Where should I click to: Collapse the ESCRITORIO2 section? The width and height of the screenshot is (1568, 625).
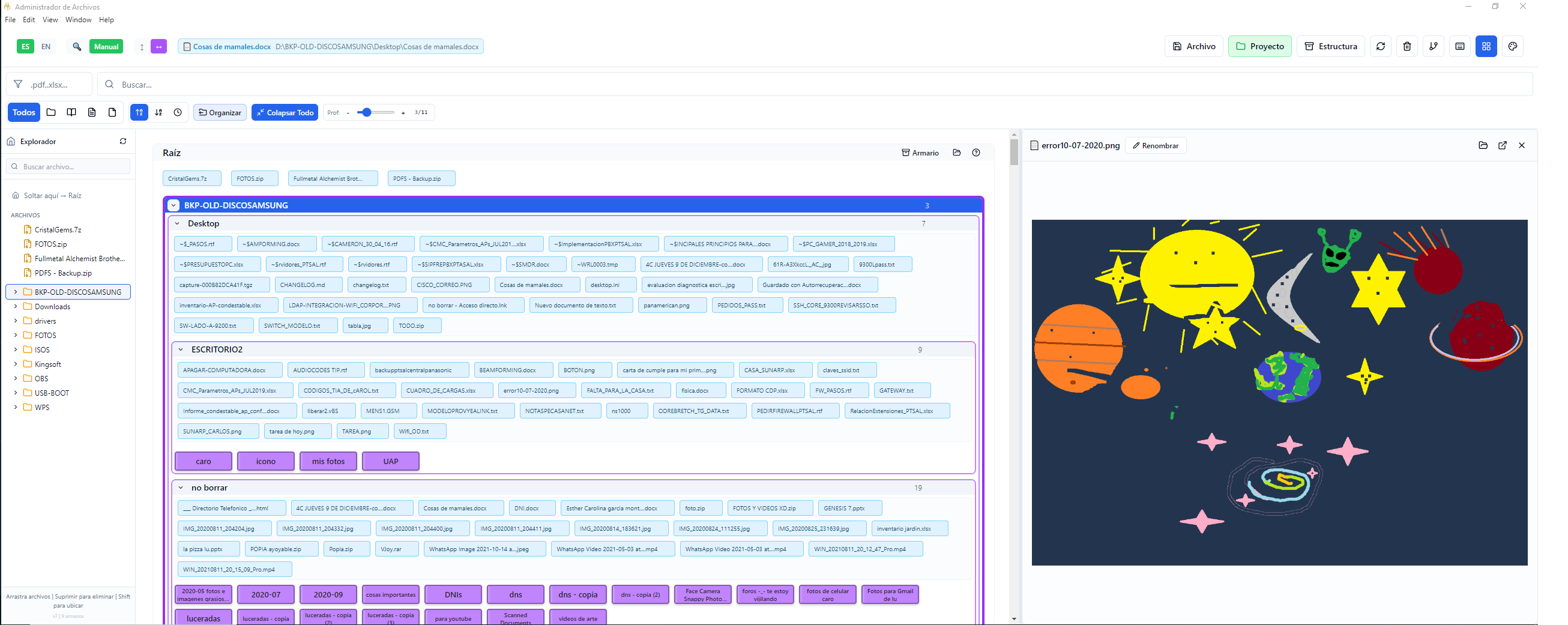click(181, 350)
